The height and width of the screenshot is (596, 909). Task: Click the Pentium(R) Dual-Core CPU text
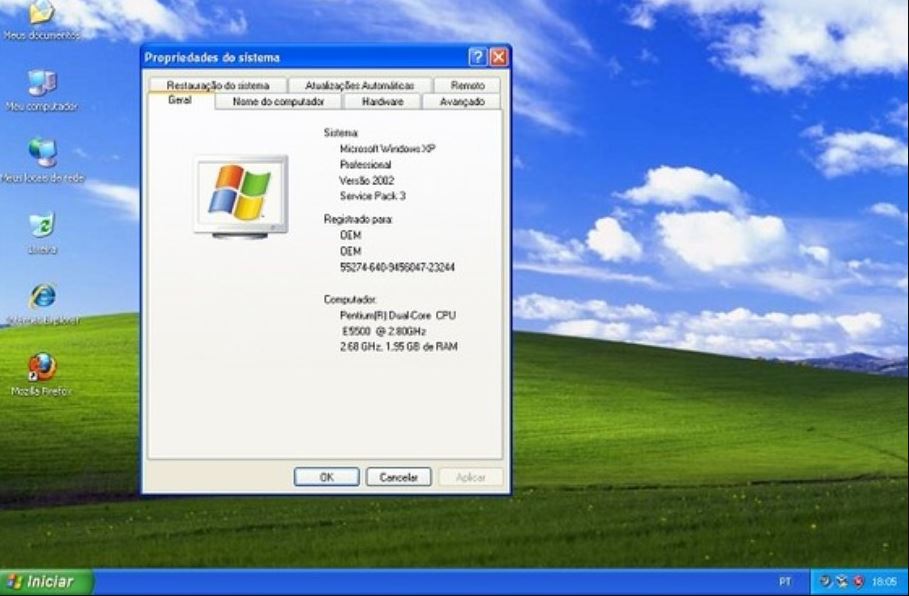click(x=398, y=315)
